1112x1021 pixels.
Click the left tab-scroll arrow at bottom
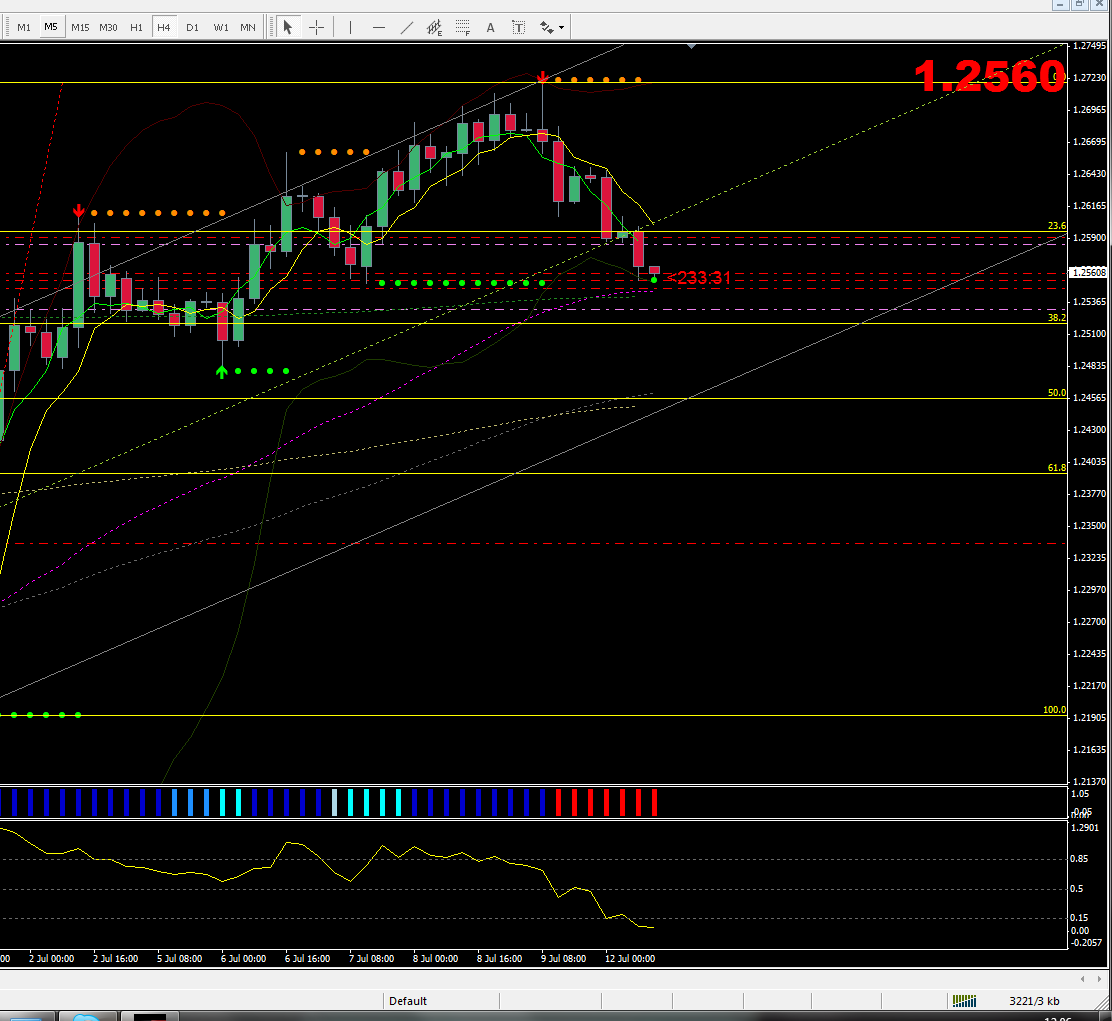(x=1083, y=979)
